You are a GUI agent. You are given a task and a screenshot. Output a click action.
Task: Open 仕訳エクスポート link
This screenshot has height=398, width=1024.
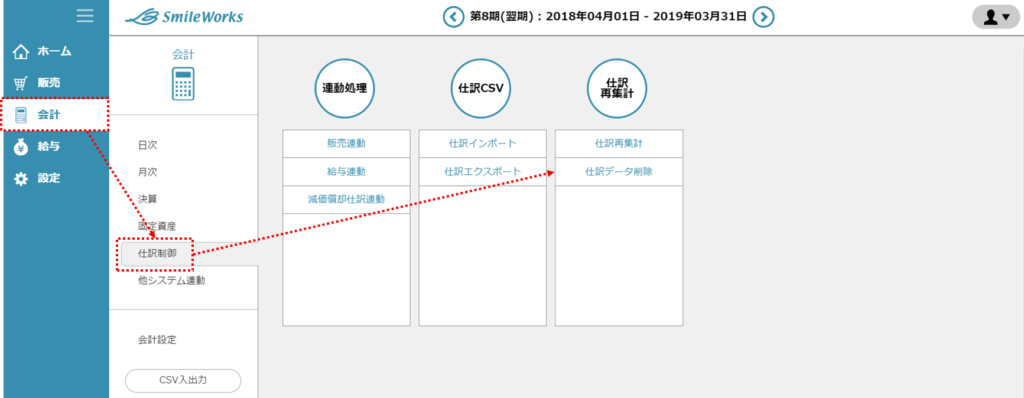click(483, 171)
